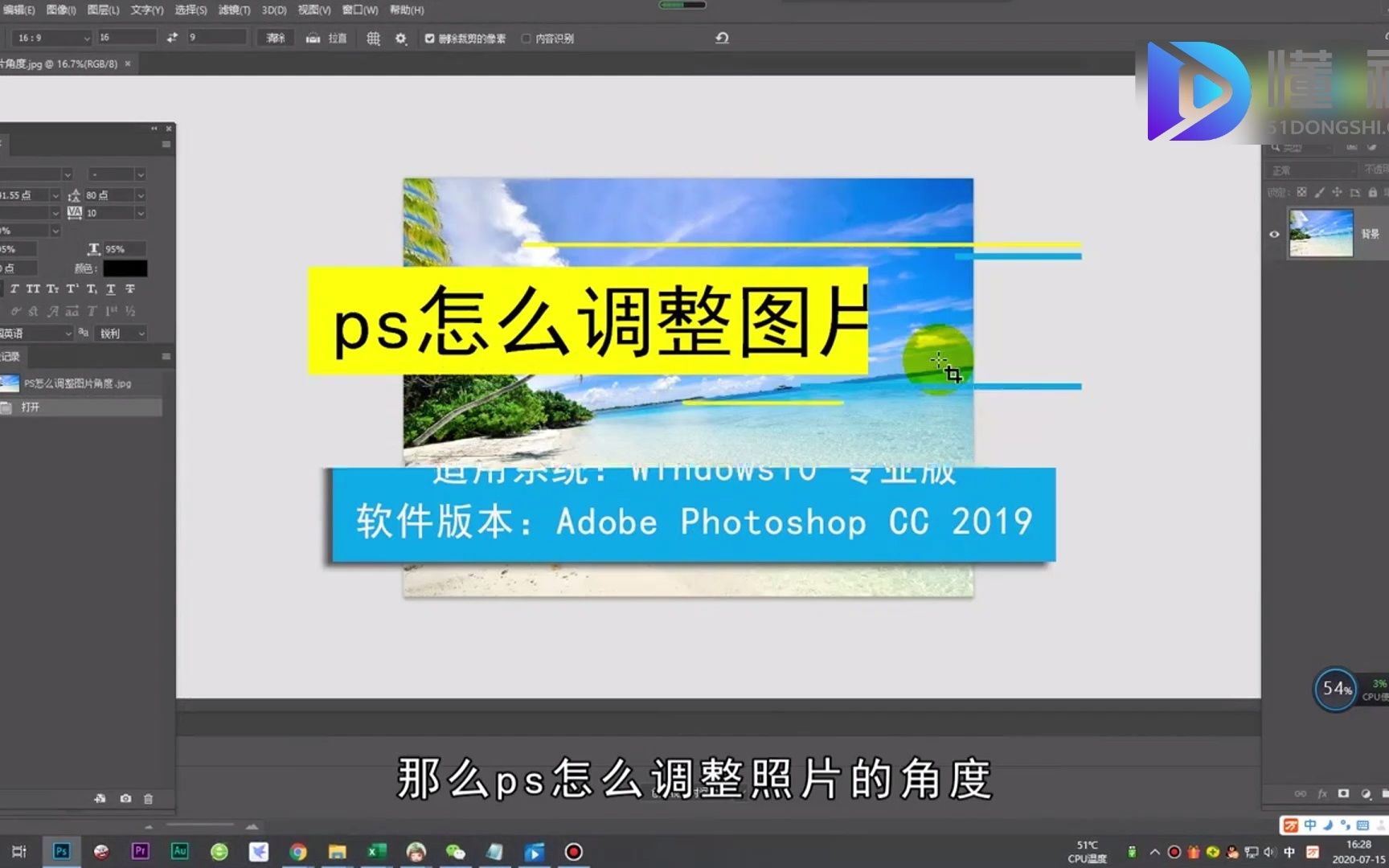The height and width of the screenshot is (868, 1389).
Task: Expand the font family dropdown arrow
Action: (68, 174)
